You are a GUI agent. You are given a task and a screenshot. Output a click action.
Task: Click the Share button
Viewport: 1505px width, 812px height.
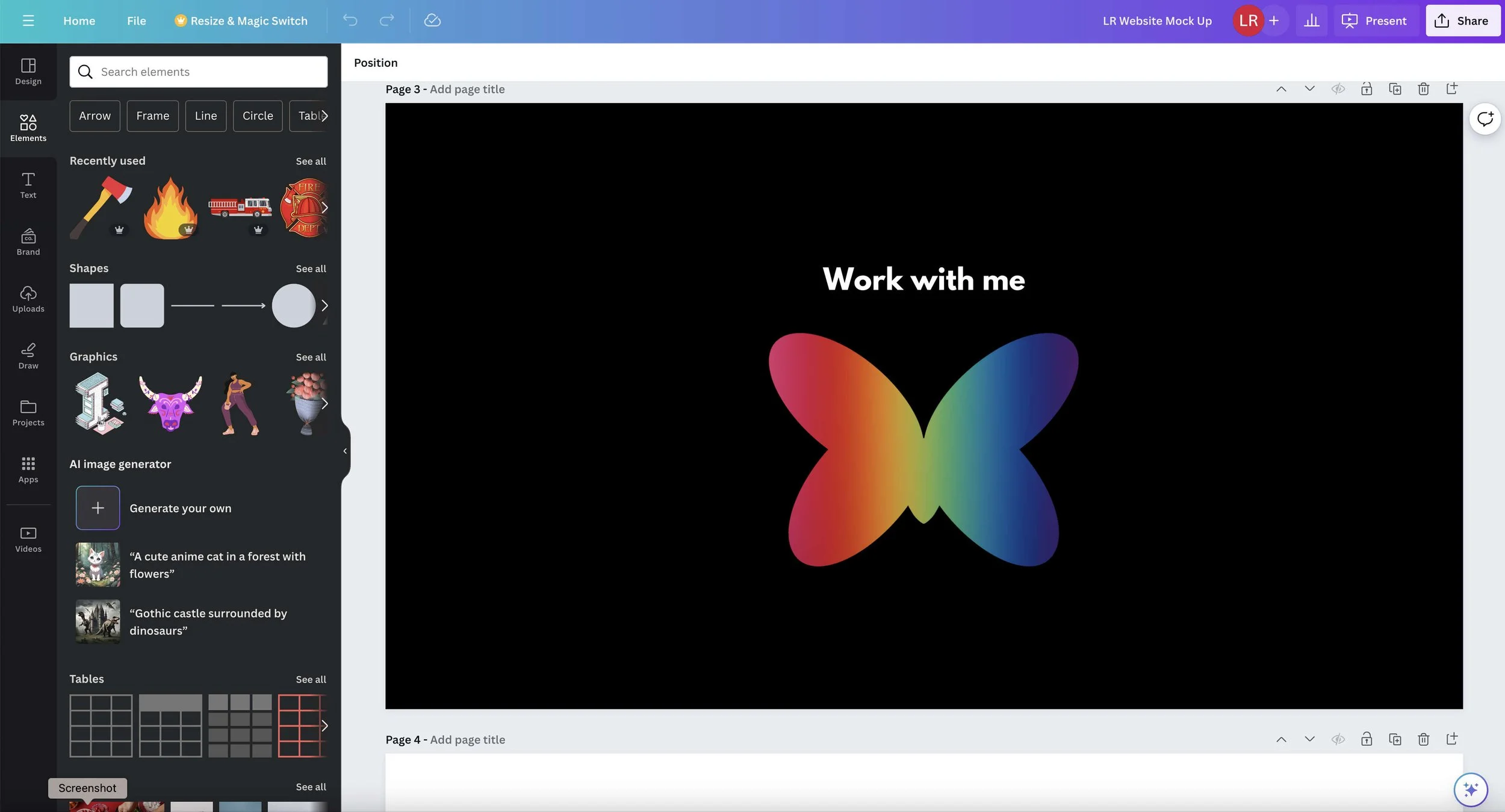pyautogui.click(x=1462, y=20)
